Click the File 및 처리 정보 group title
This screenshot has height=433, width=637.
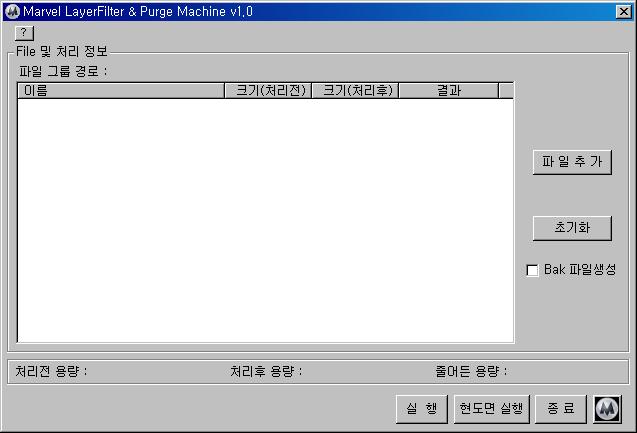coord(62,52)
